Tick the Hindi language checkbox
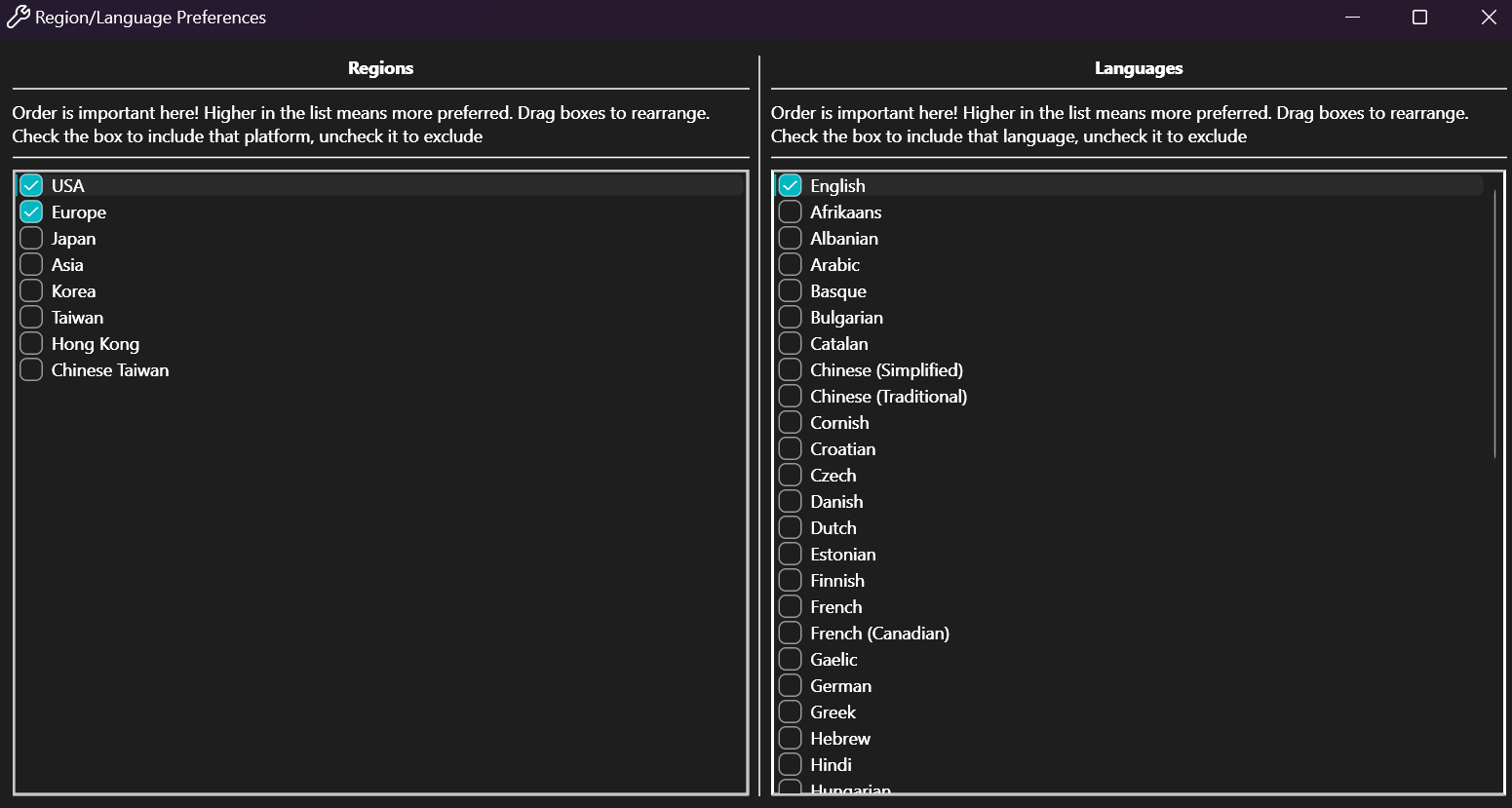The height and width of the screenshot is (808, 1512). tap(790, 764)
